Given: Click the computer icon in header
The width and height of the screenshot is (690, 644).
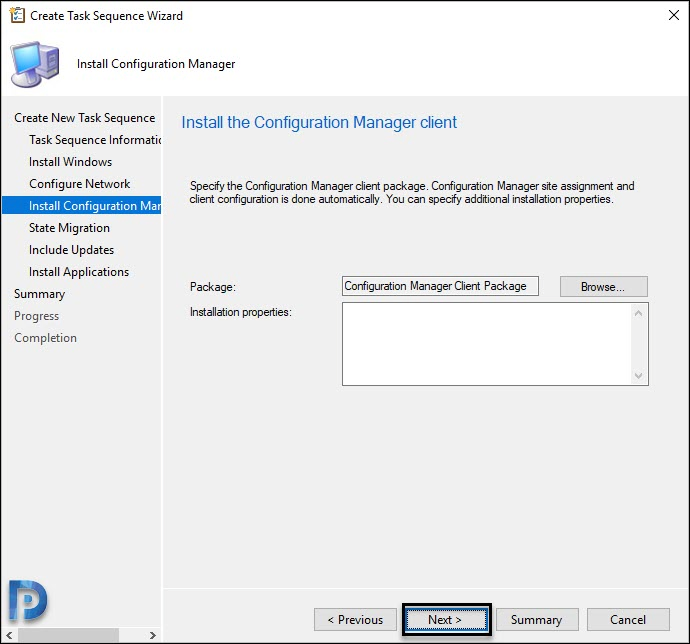Looking at the screenshot, I should 35,64.
